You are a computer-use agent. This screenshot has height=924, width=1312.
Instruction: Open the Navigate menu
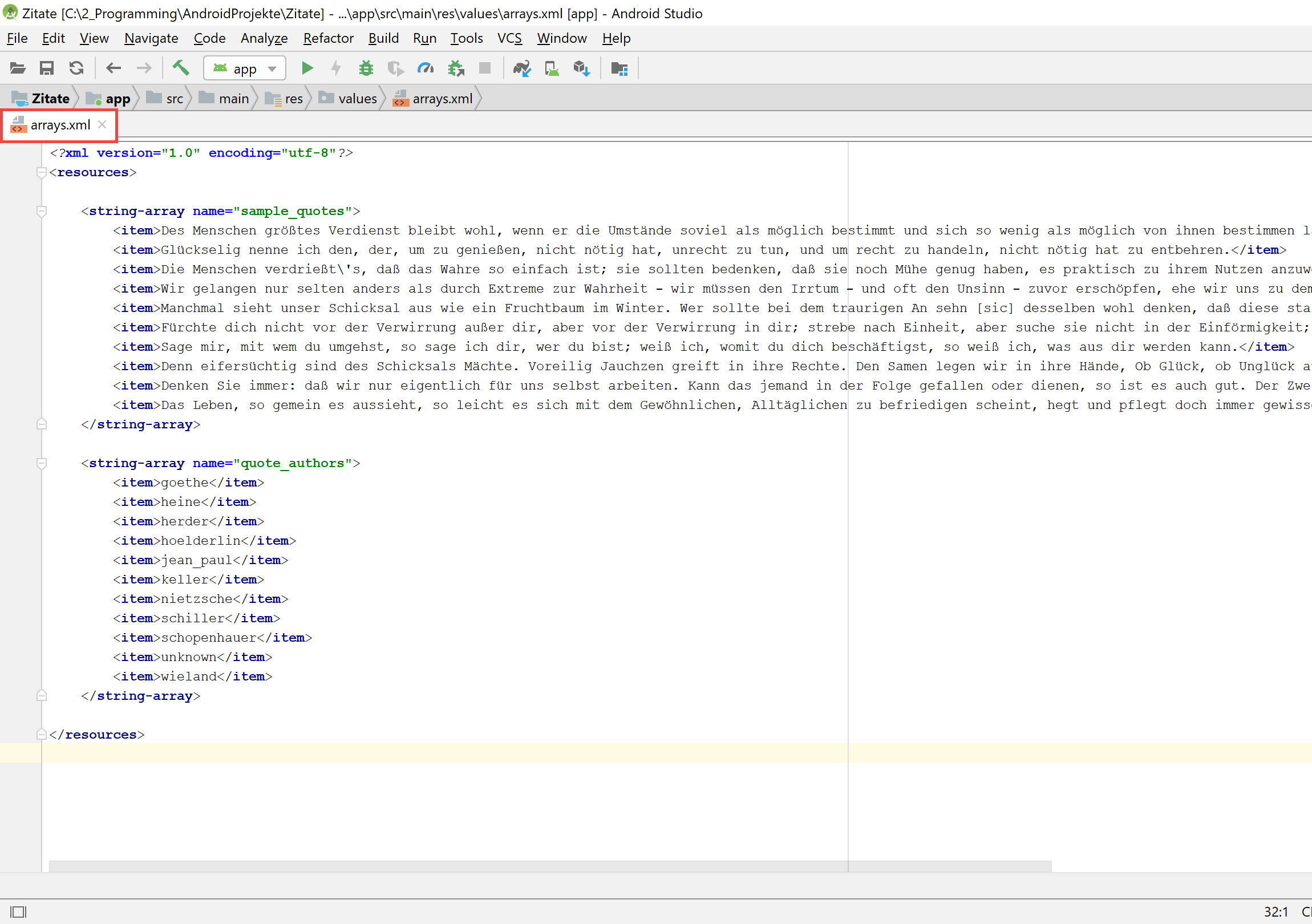point(151,38)
